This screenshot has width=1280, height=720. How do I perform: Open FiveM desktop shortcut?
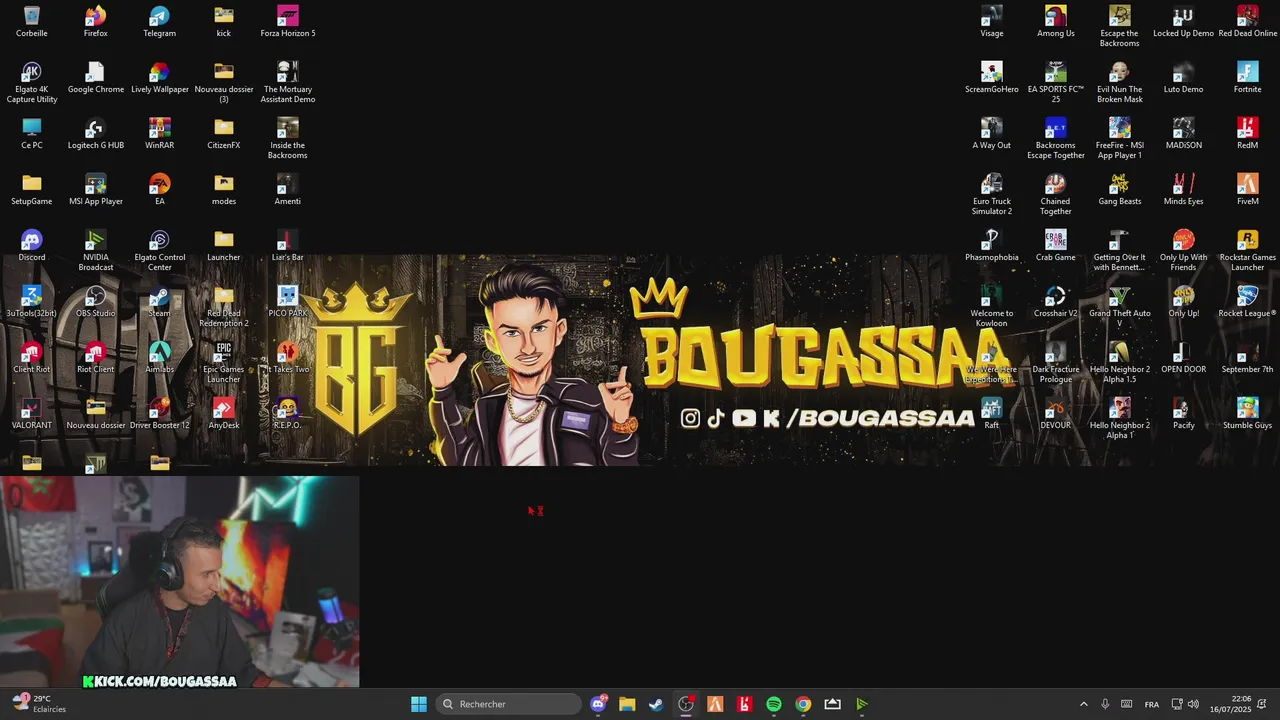click(x=1248, y=190)
